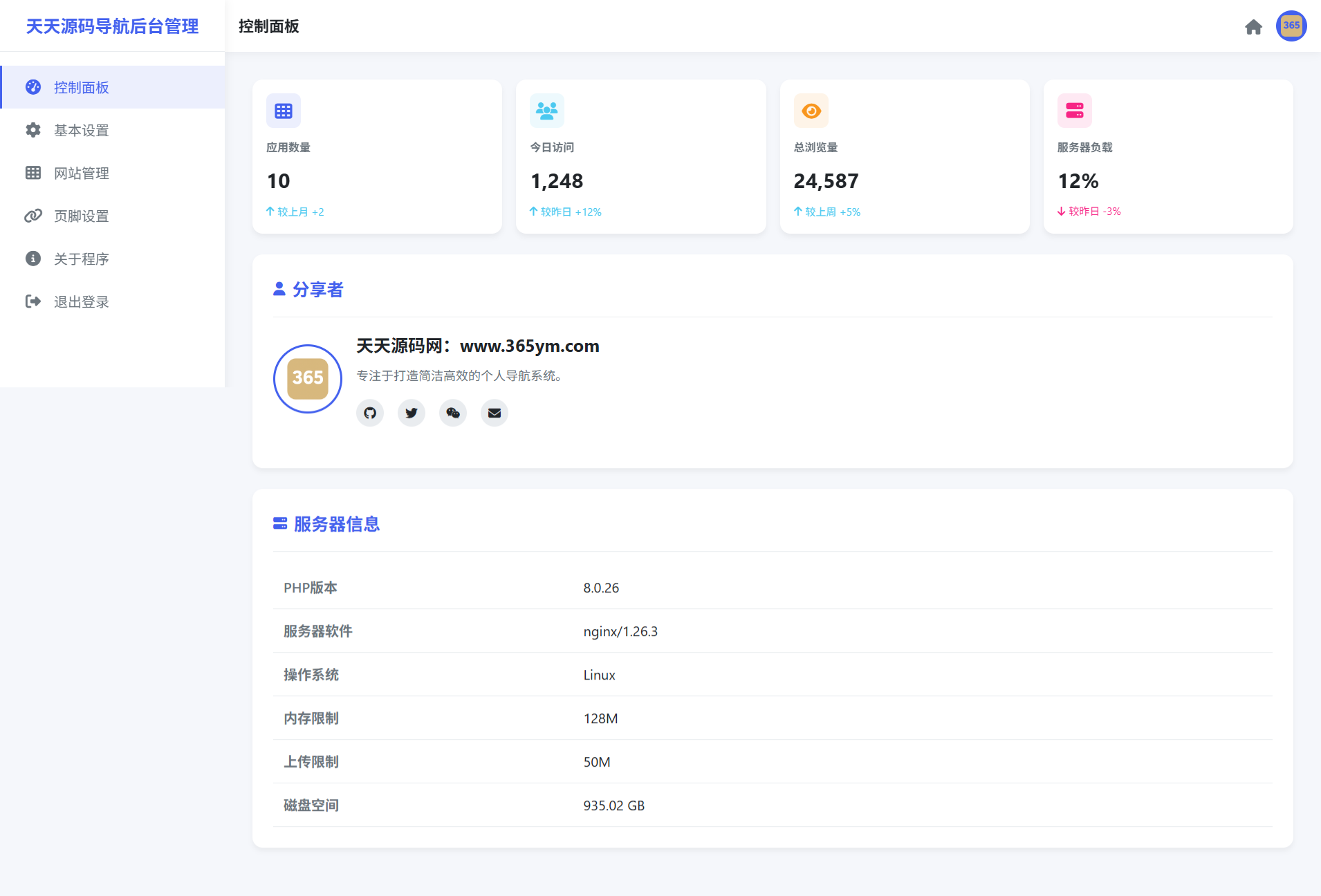1321x896 pixels.
Task: Select 退出登录 from the sidebar menu
Action: click(x=81, y=301)
